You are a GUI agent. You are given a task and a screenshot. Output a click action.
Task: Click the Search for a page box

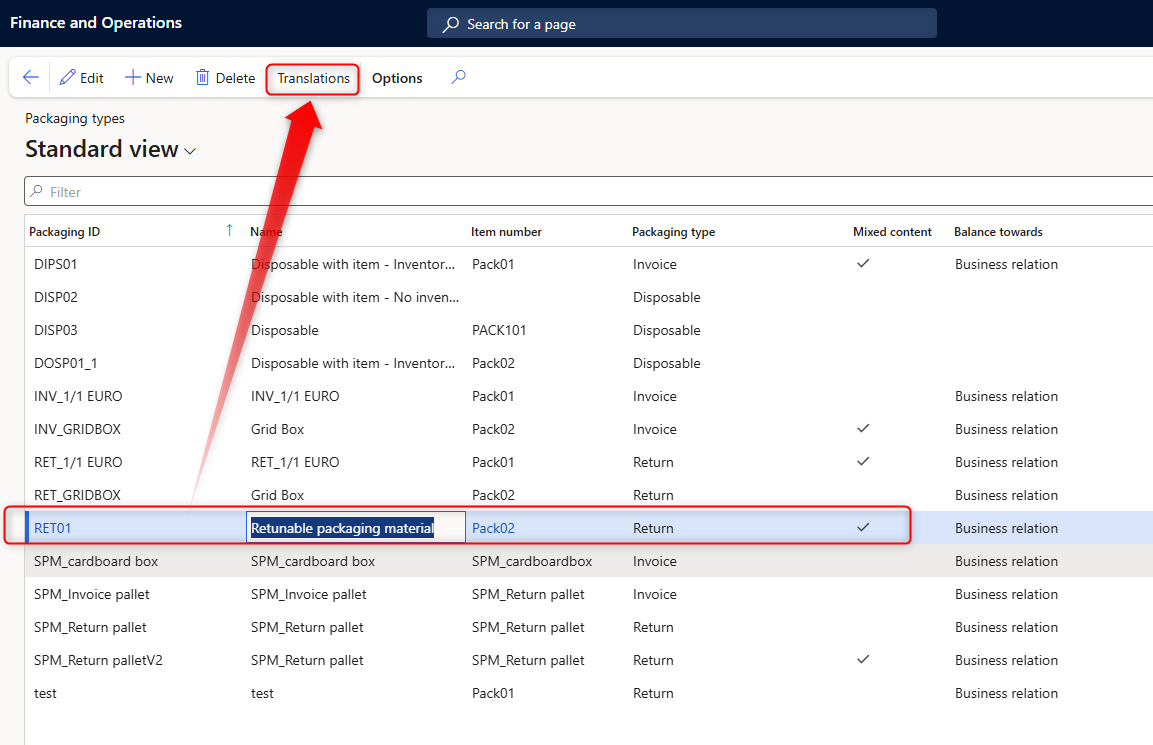click(682, 24)
